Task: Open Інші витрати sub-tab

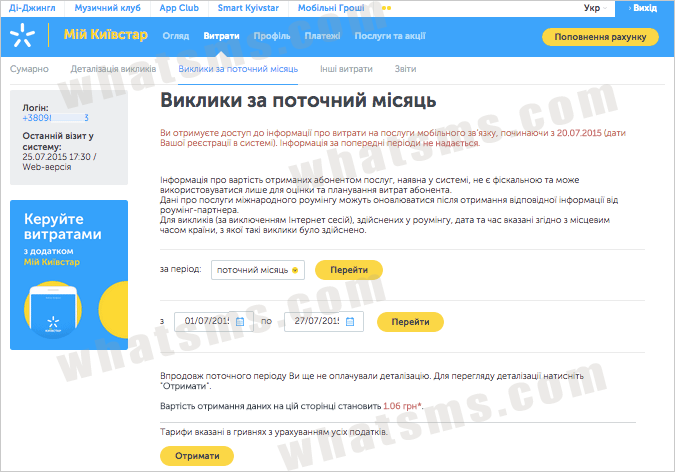Action: 346,69
